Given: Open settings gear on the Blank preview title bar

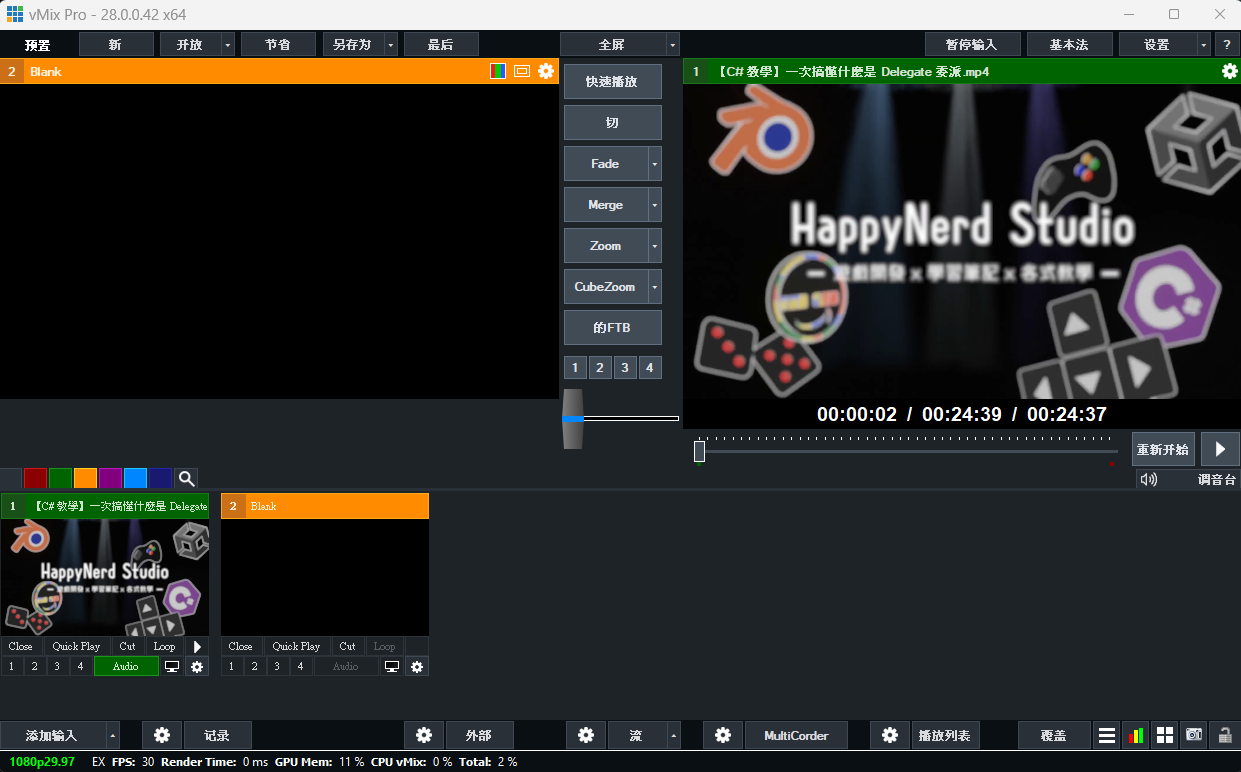Looking at the screenshot, I should (546, 71).
